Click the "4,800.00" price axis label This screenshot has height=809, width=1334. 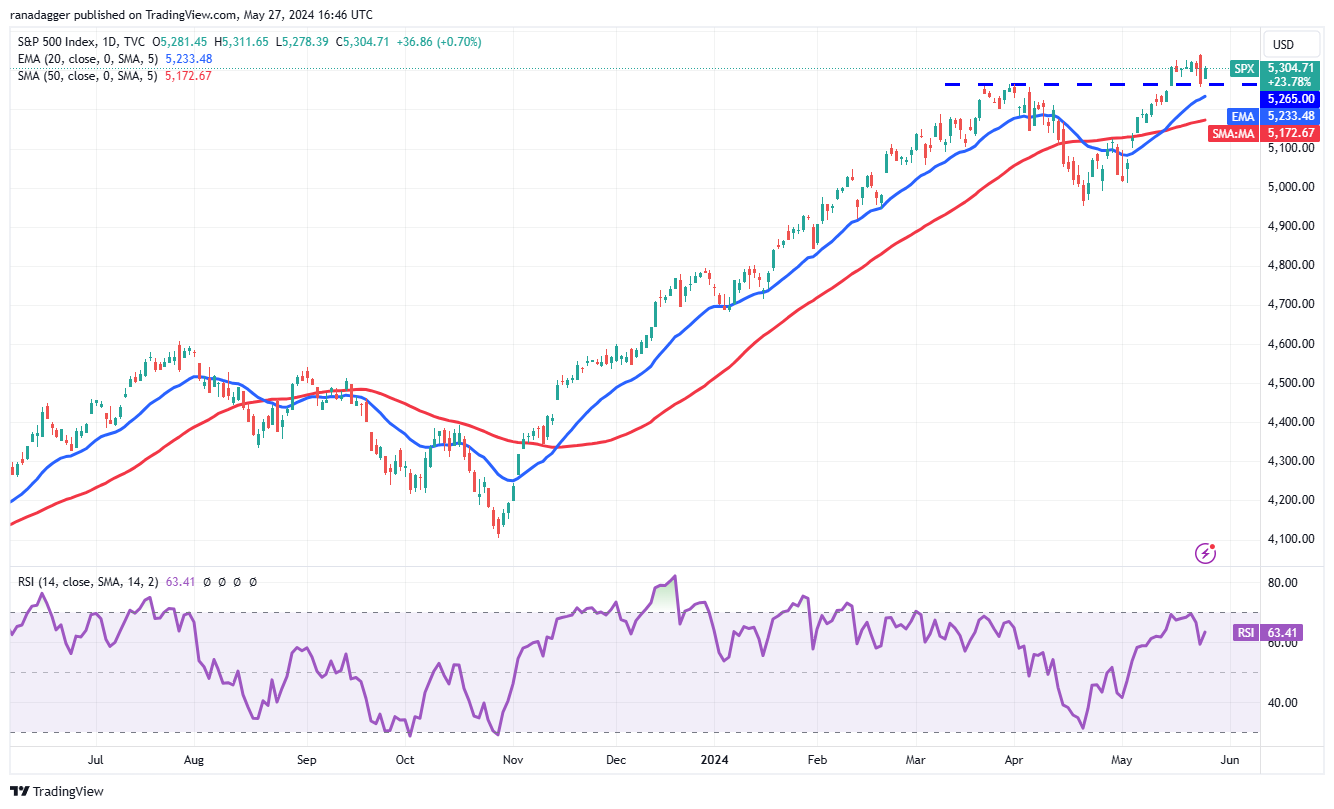(1290, 265)
